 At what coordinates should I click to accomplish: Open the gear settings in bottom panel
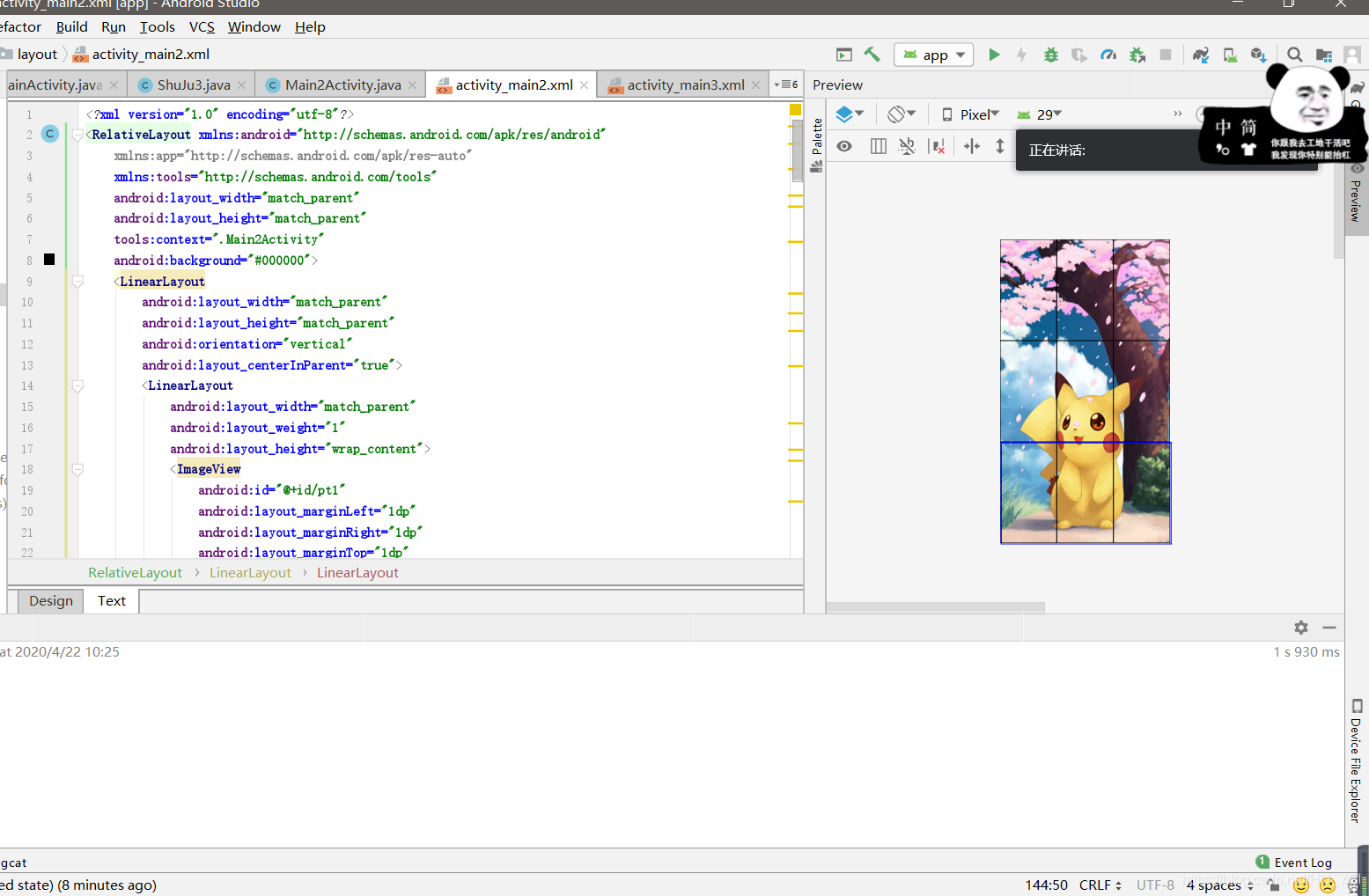tap(1301, 628)
